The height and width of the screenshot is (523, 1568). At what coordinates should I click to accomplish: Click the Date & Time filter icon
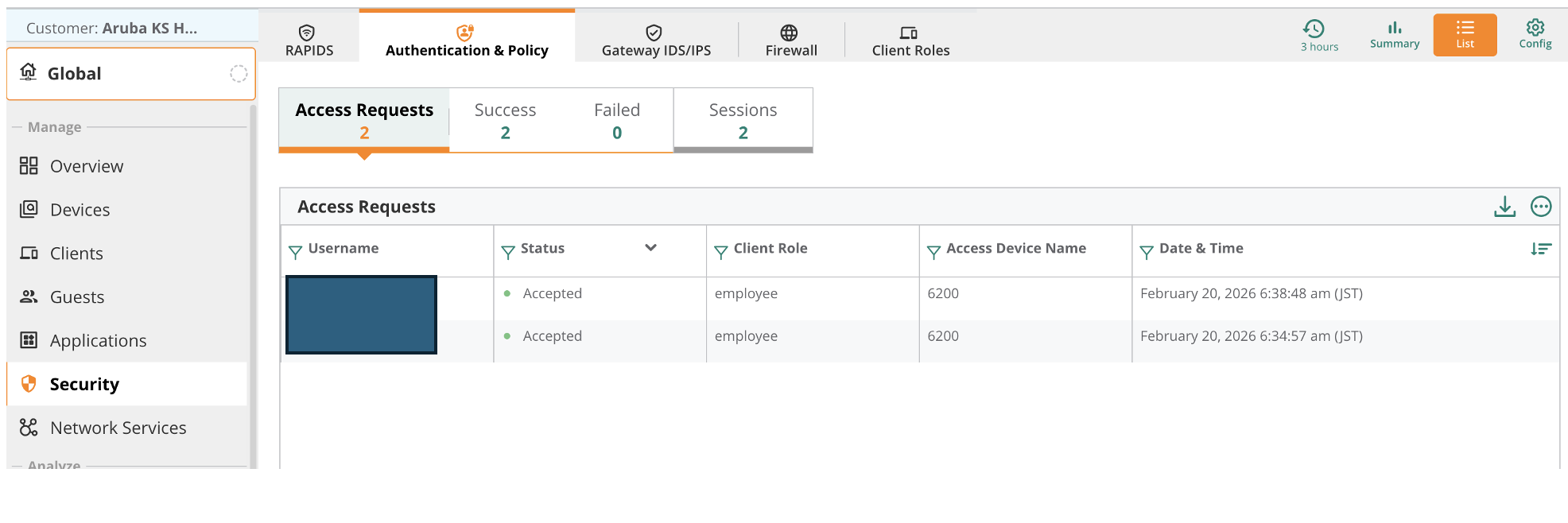[x=1147, y=252]
